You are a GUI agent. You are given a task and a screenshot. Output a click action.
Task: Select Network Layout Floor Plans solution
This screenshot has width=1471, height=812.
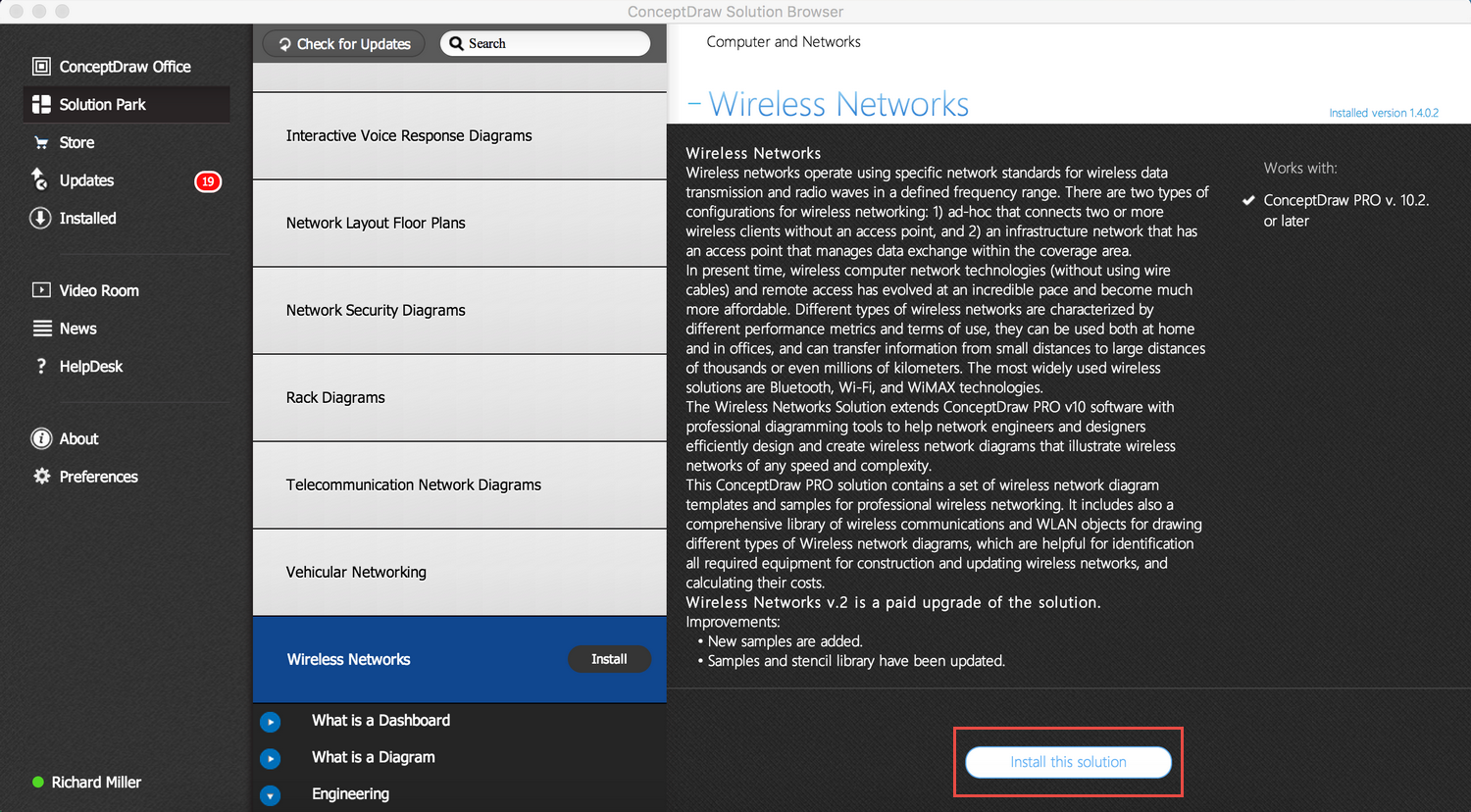point(460,223)
